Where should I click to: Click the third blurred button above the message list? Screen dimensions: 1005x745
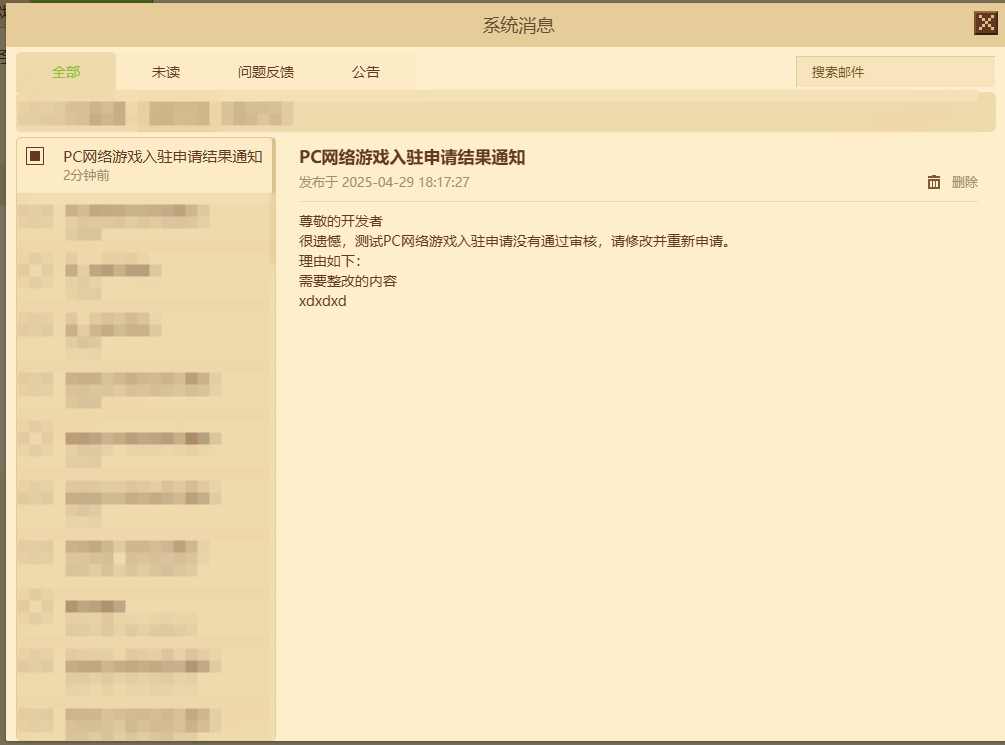tap(257, 113)
